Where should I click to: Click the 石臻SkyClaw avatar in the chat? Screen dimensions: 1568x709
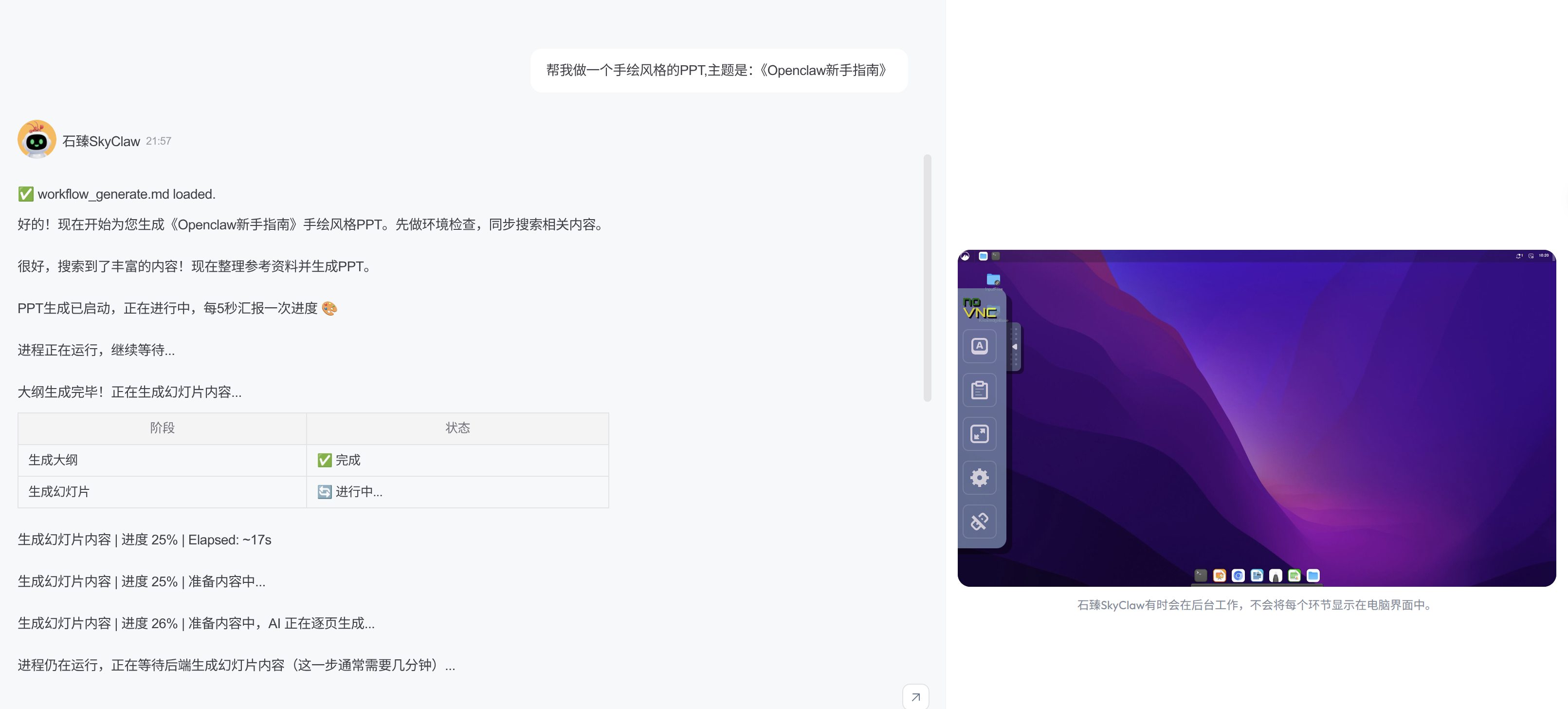(38, 139)
